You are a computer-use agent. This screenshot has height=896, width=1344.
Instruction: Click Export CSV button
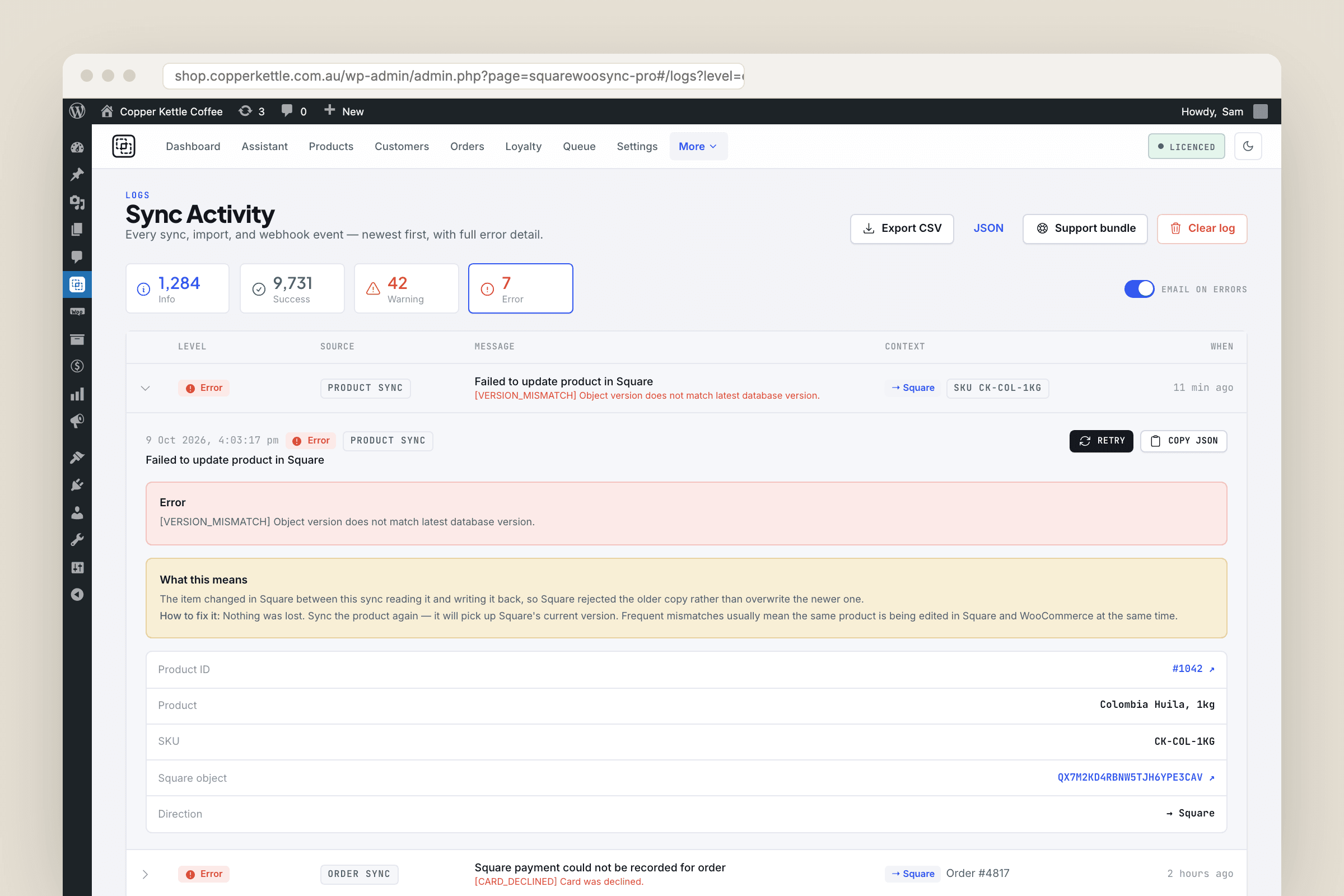click(x=902, y=228)
